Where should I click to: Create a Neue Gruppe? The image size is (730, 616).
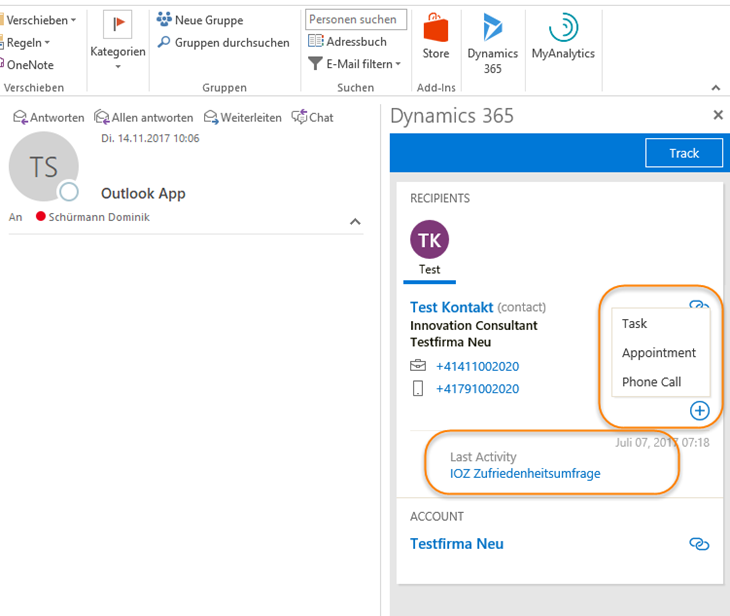tap(200, 20)
